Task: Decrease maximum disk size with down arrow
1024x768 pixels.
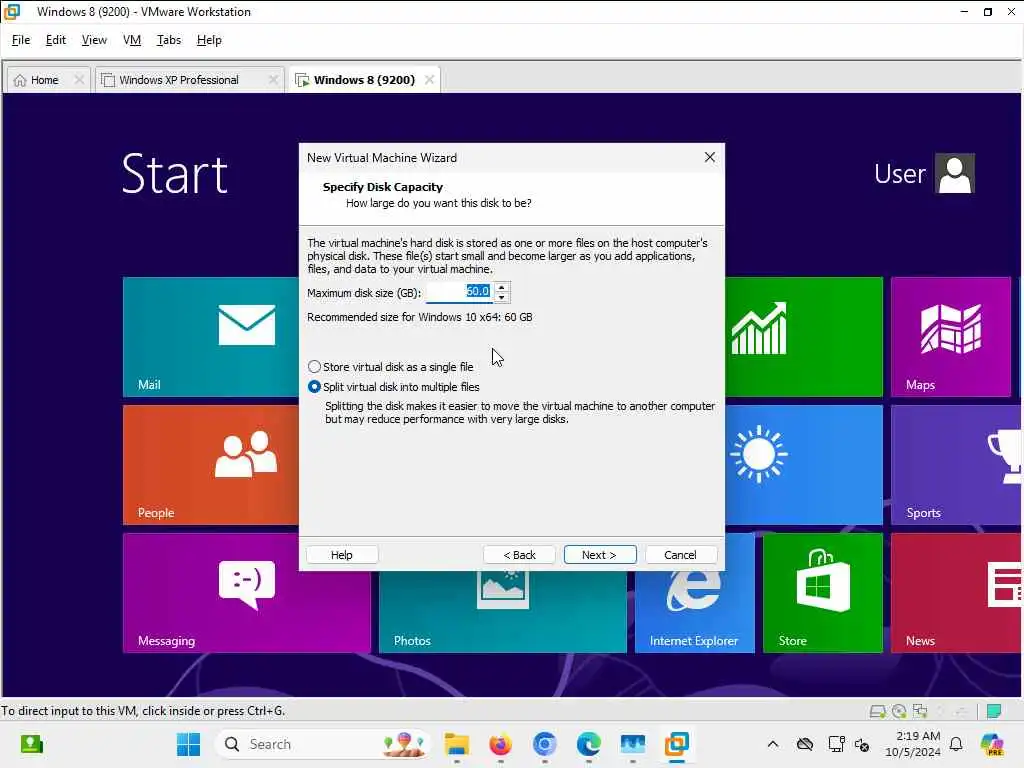Action: point(501,297)
